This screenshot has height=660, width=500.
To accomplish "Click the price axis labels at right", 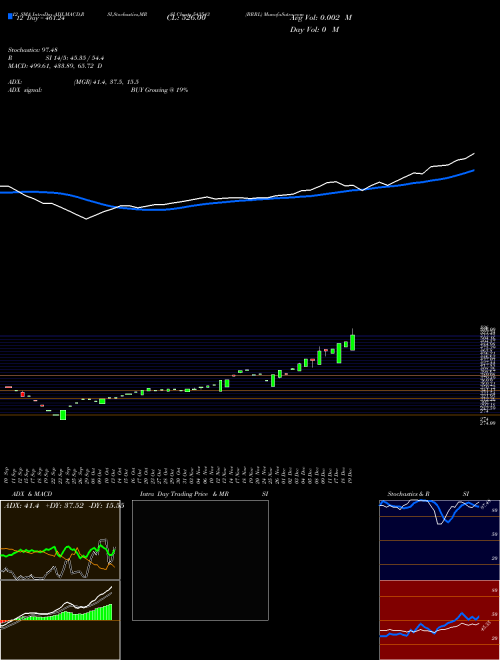I will (x=489, y=374).
